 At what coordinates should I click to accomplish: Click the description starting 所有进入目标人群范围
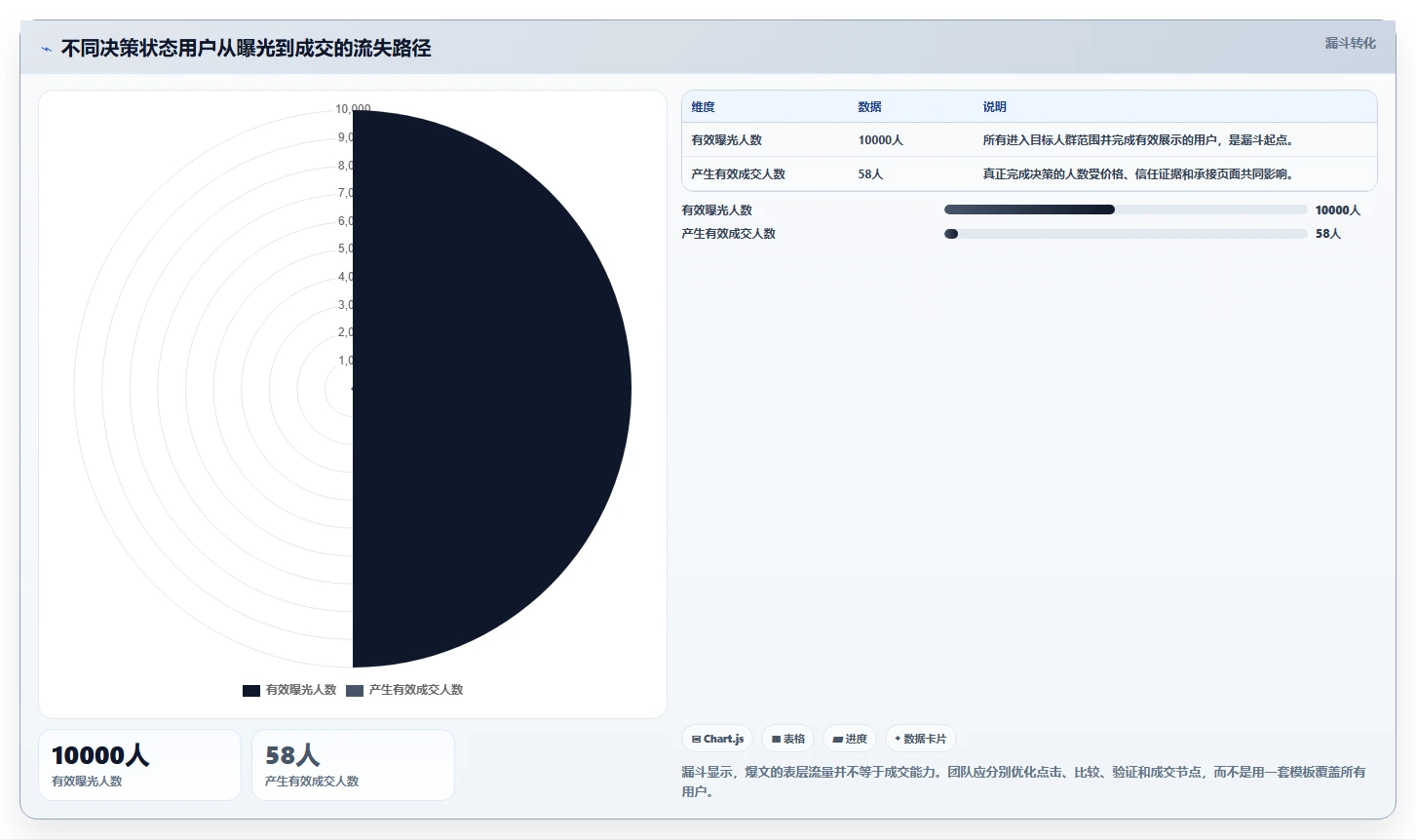tap(1138, 140)
